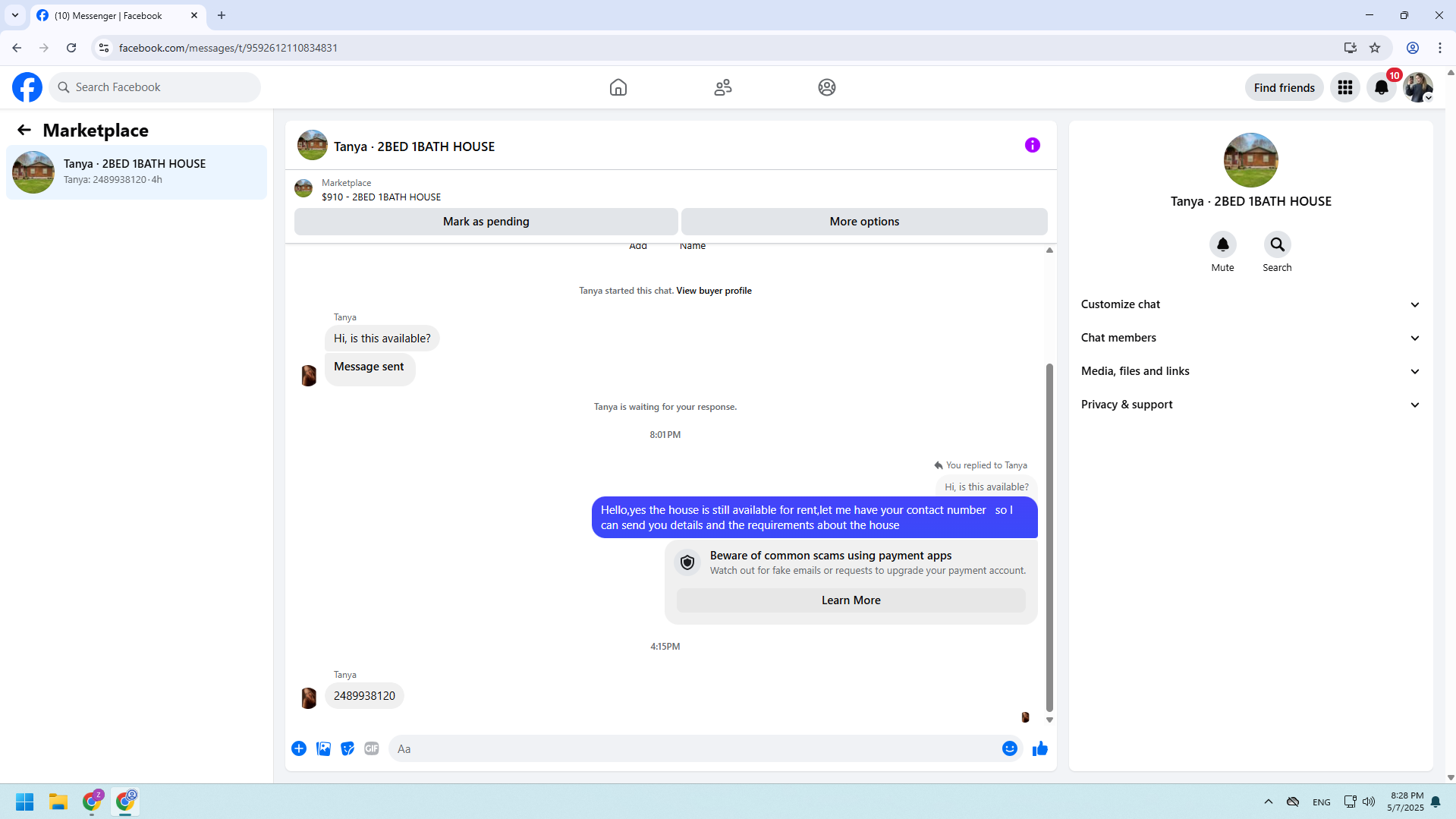Go back with the Marketplace arrow
Screen dimensions: 1456x819
[24, 130]
